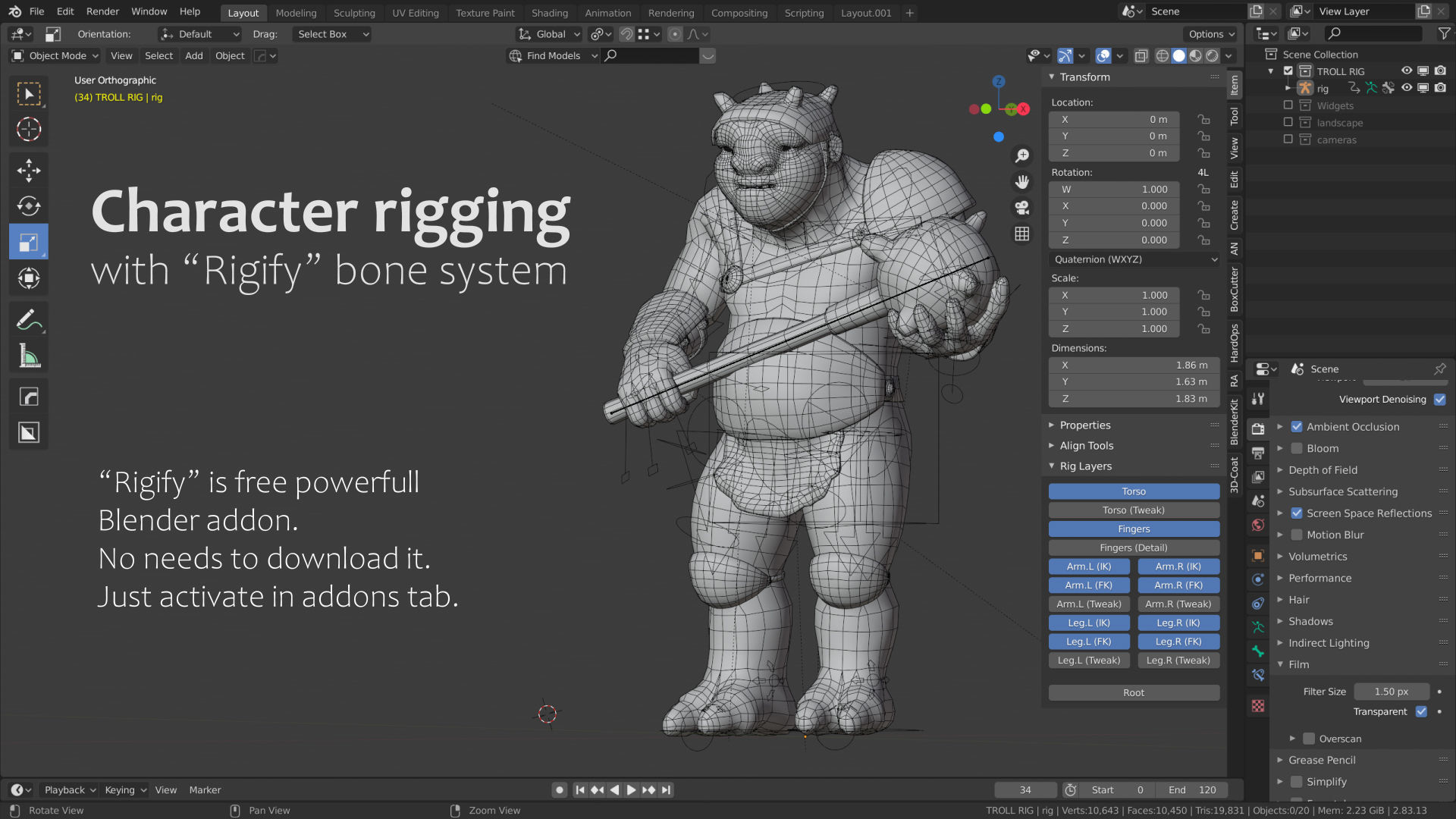Click the End frame 120 field
The height and width of the screenshot is (819, 1456).
[x=1192, y=790]
